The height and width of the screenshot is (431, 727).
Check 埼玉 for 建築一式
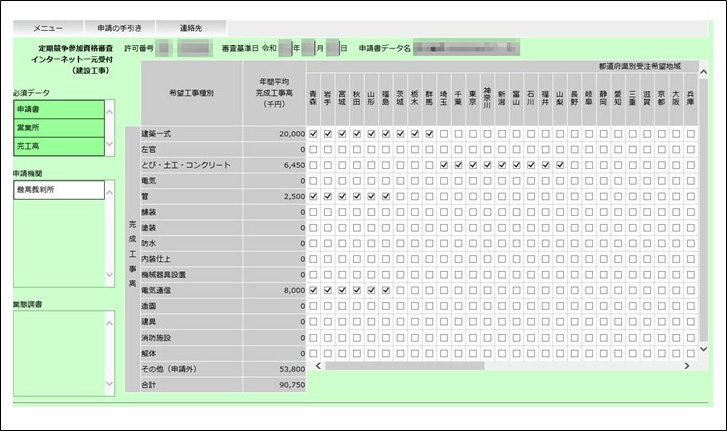(x=444, y=134)
